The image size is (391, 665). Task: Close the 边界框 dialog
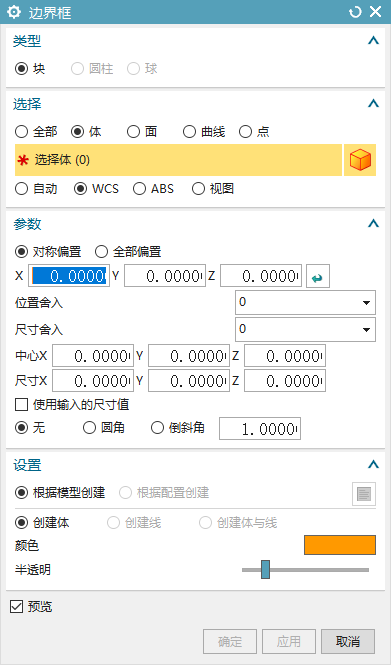click(x=376, y=12)
